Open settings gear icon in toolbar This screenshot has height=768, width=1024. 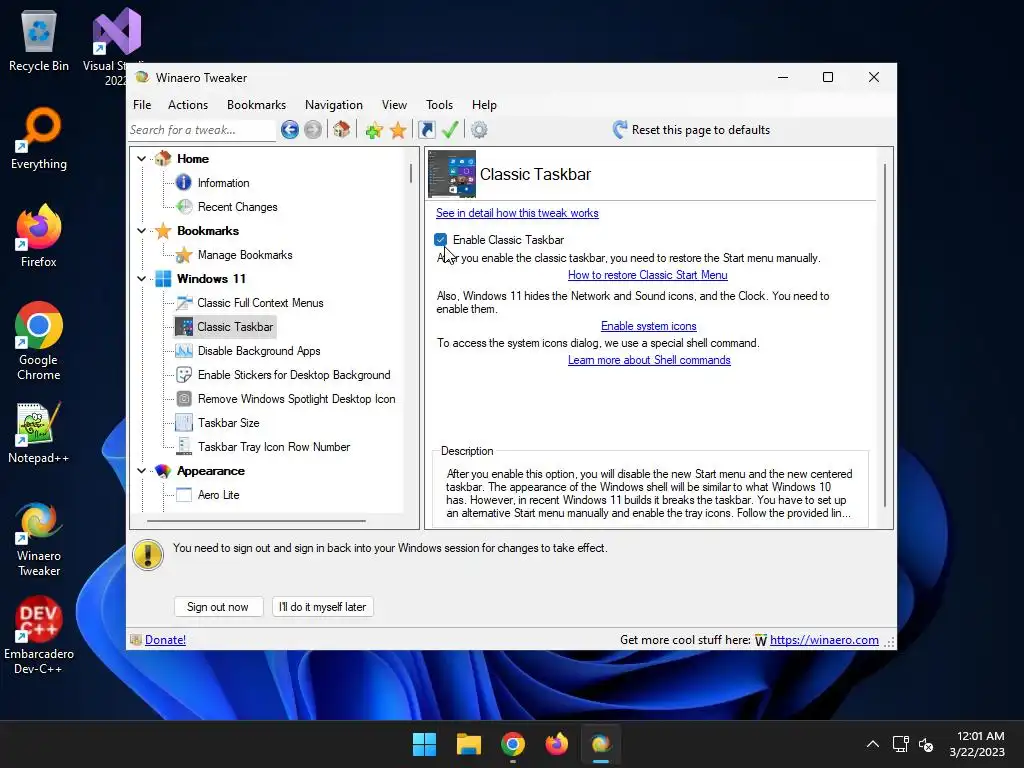pyautogui.click(x=479, y=130)
